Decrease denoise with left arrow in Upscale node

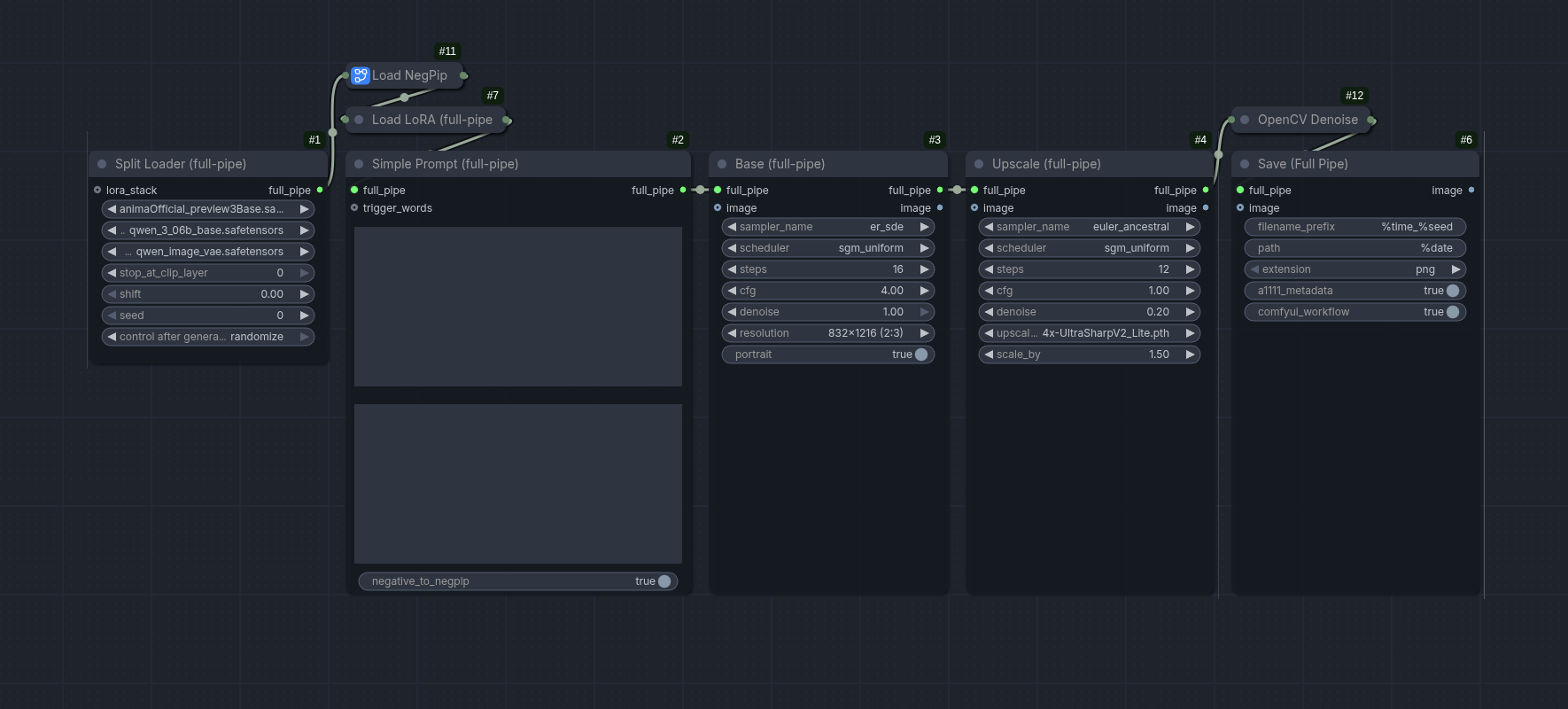pyautogui.click(x=989, y=312)
